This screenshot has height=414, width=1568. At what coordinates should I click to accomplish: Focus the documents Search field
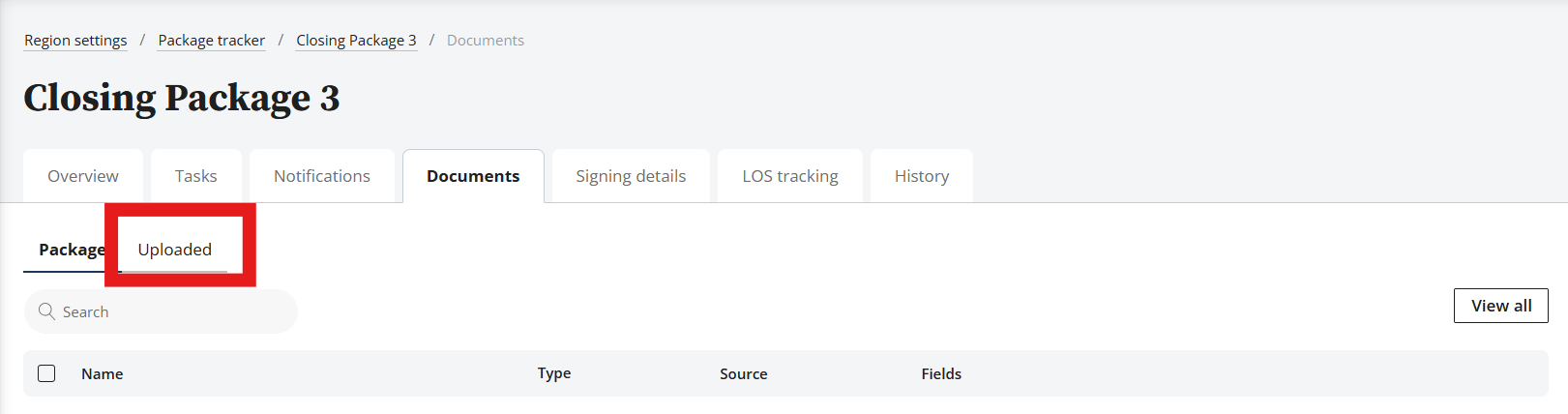pos(161,311)
